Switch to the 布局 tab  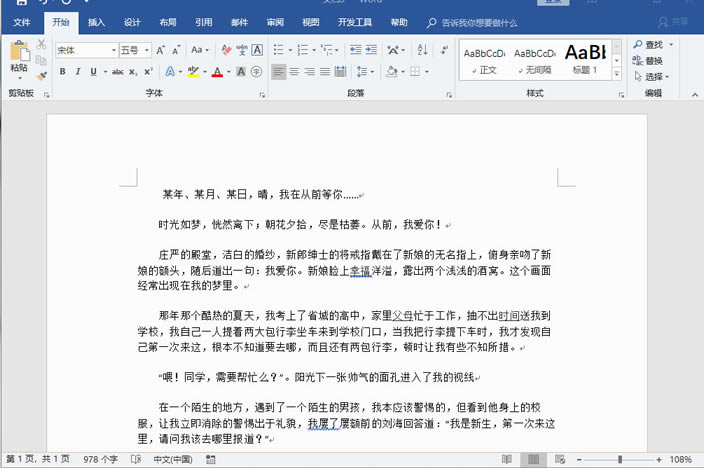point(168,22)
